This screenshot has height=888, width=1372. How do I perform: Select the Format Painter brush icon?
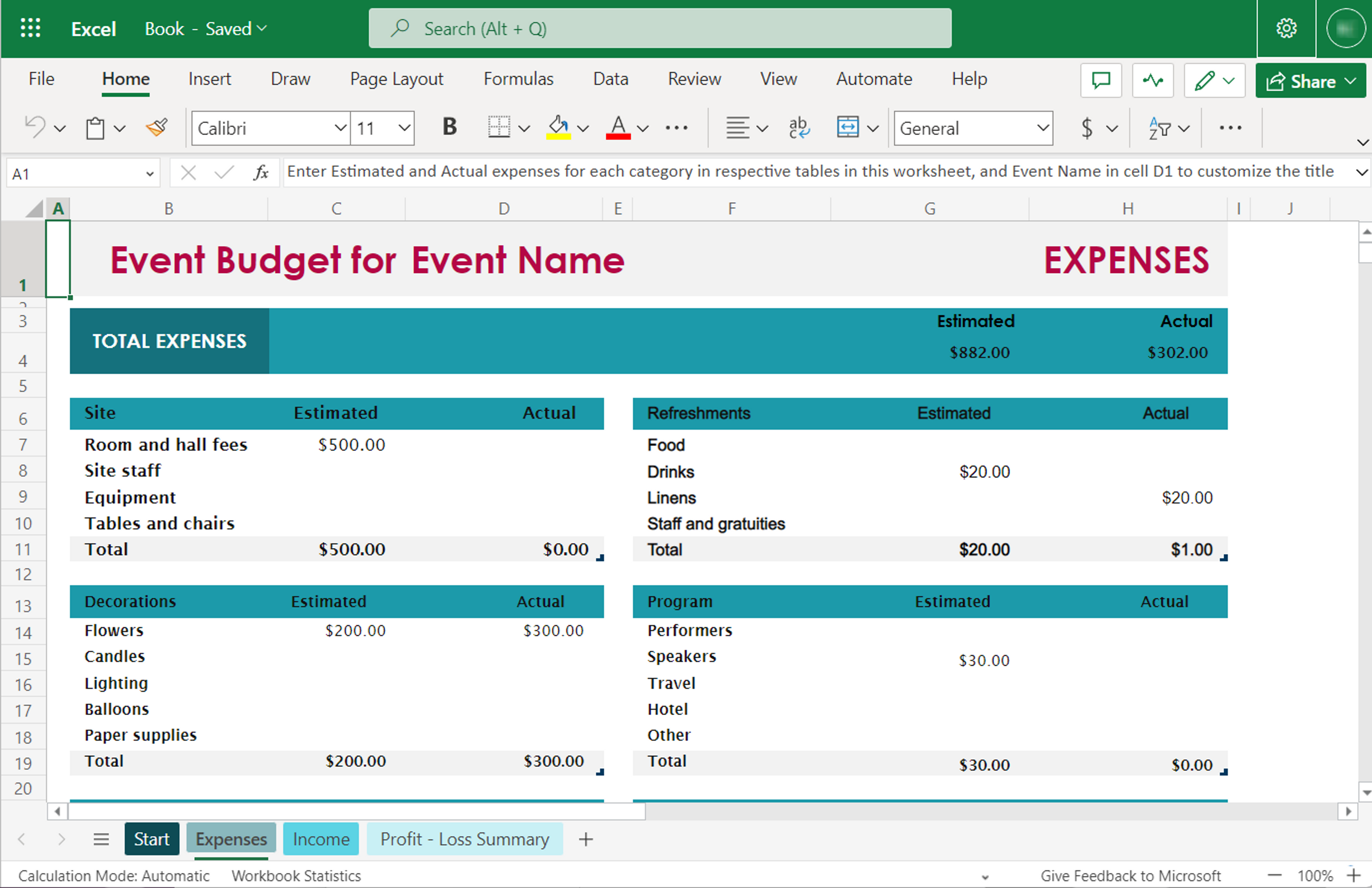[156, 128]
